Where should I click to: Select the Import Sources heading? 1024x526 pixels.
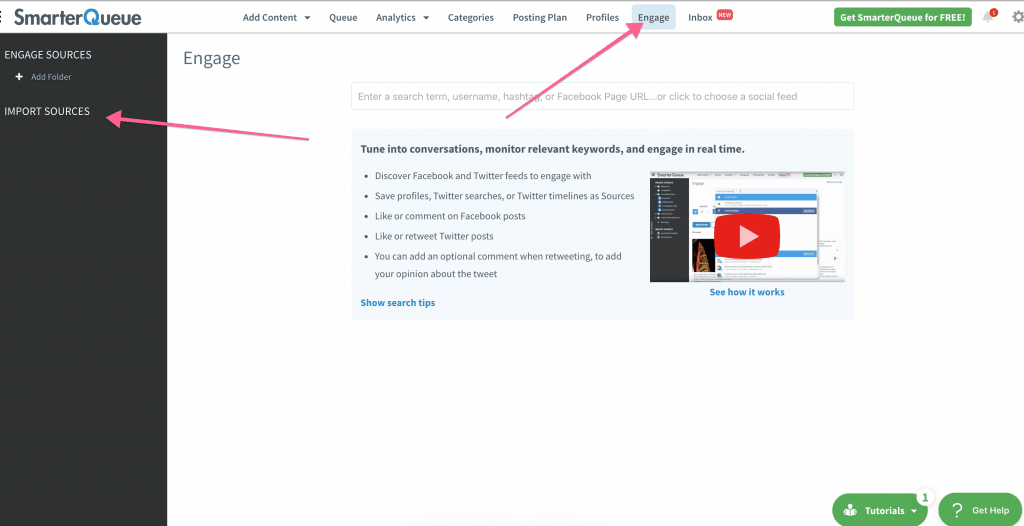[x=47, y=112]
